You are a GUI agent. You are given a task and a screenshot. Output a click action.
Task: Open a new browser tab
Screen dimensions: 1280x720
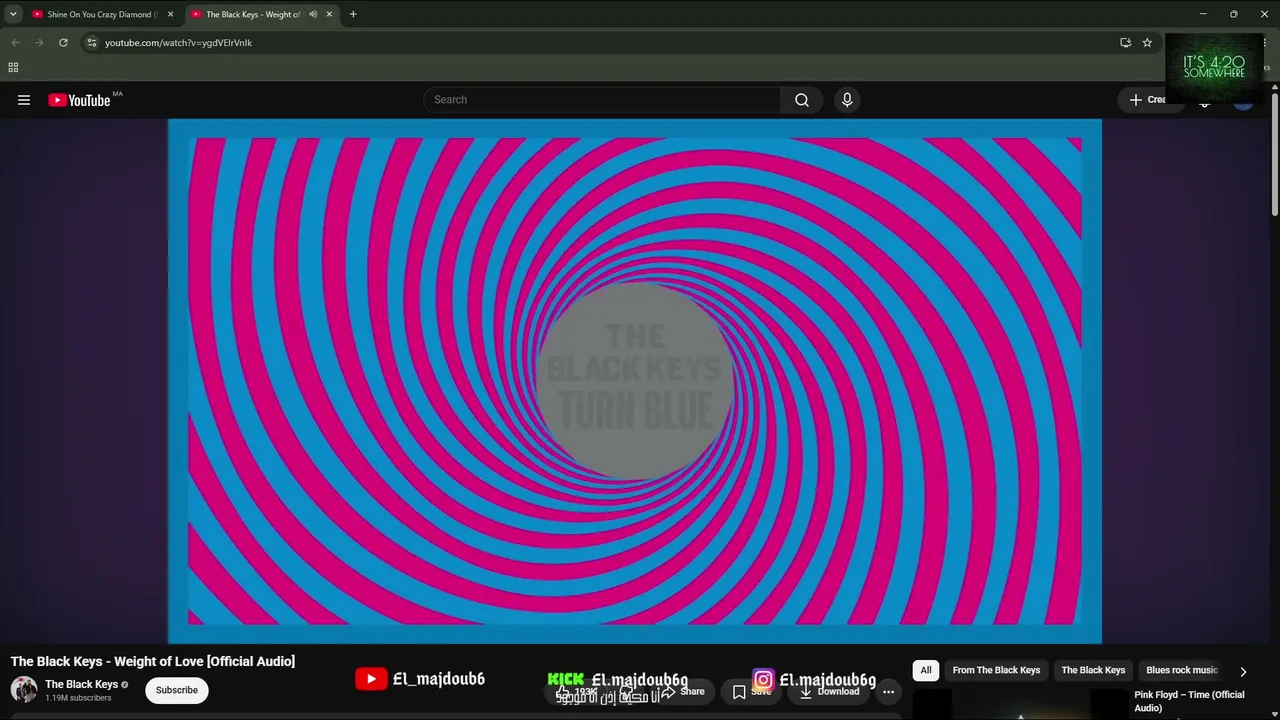click(353, 14)
